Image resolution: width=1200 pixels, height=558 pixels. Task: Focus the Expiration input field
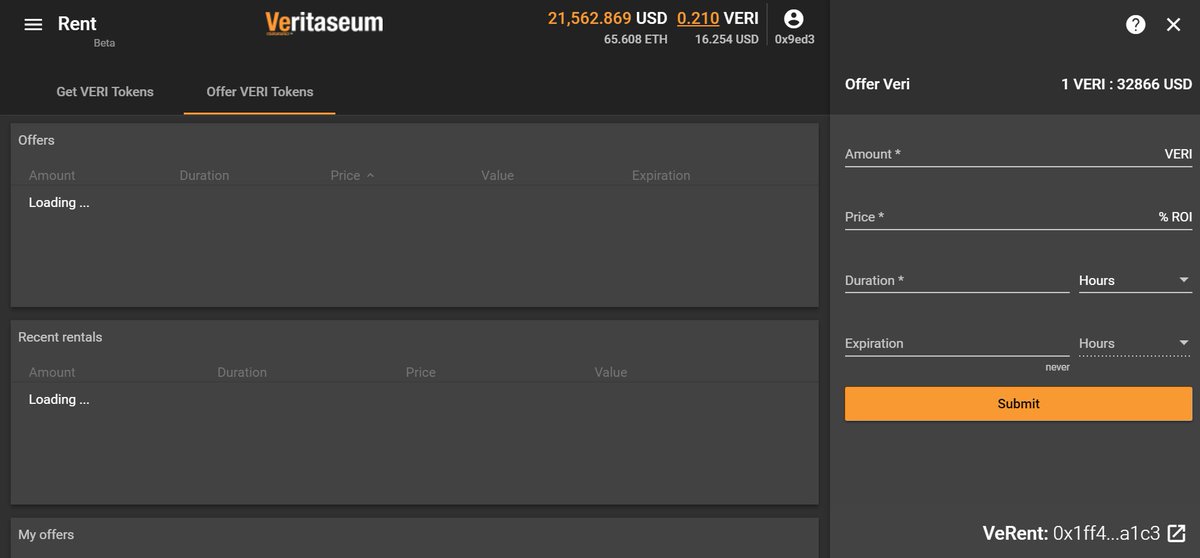pyautogui.click(x=957, y=343)
